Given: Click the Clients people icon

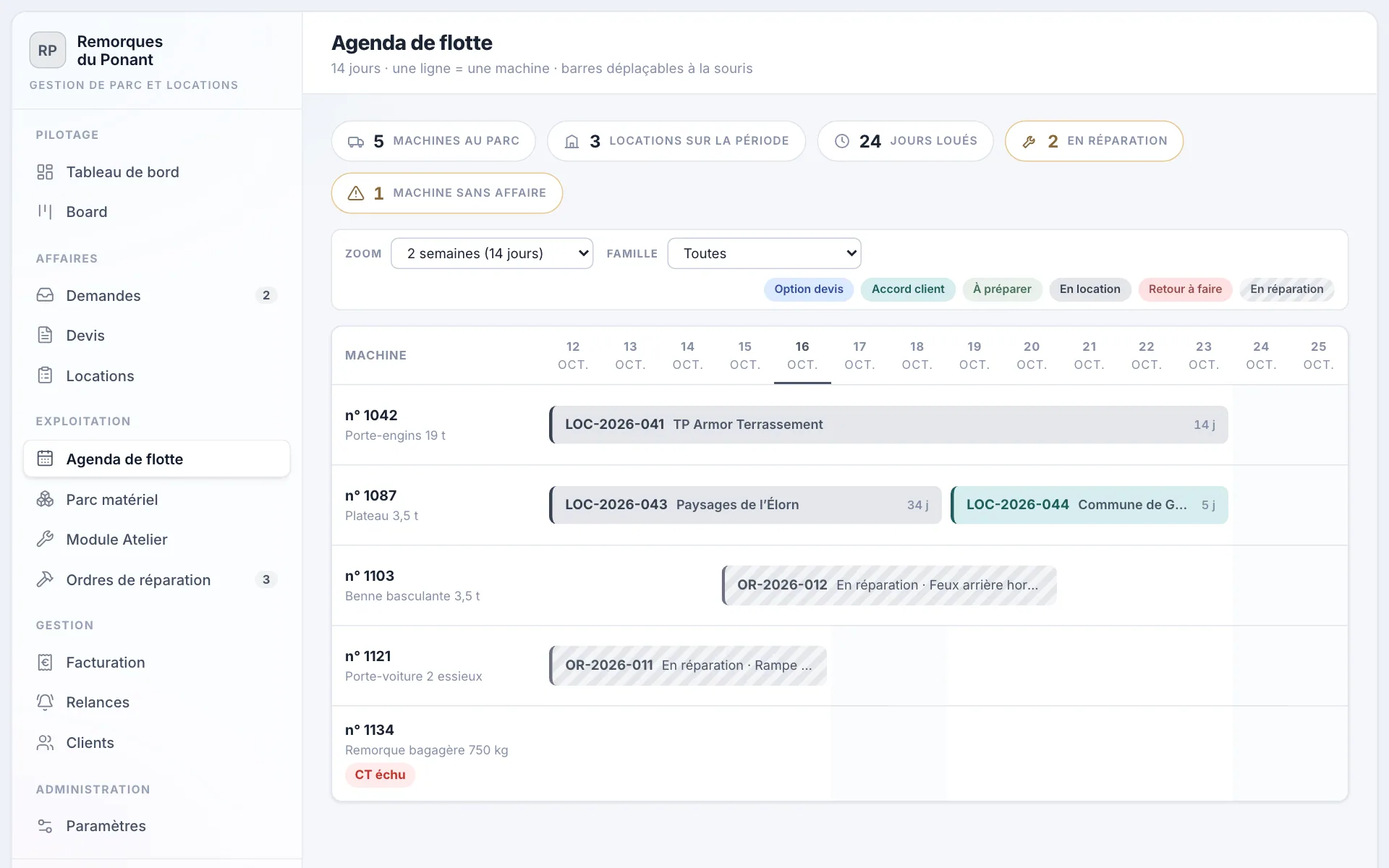Looking at the screenshot, I should tap(45, 742).
